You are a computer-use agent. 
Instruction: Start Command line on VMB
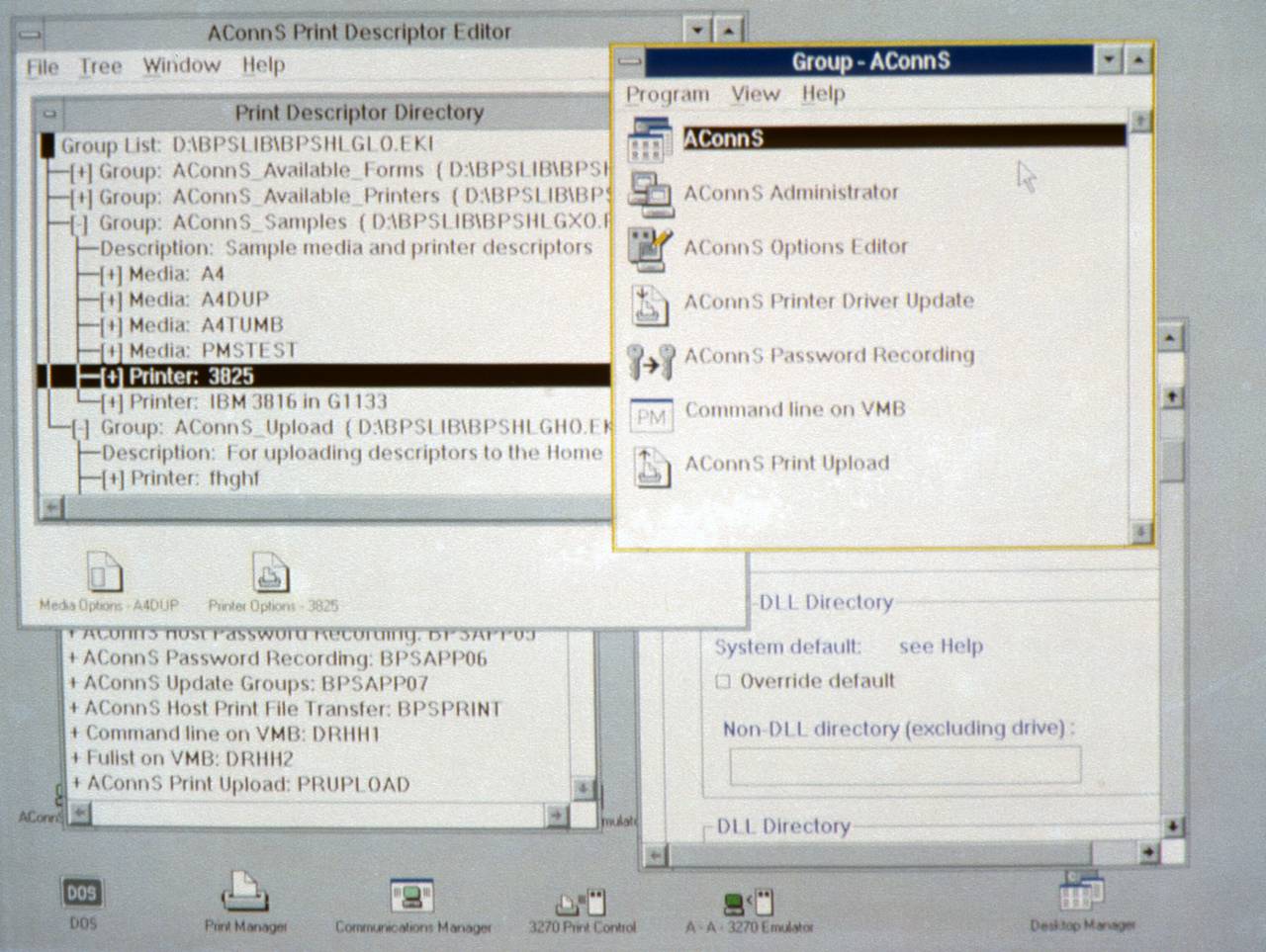pyautogui.click(x=650, y=415)
